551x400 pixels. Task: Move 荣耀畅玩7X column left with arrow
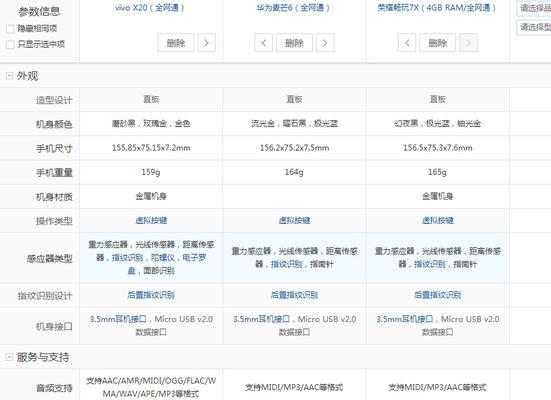pos(407,43)
